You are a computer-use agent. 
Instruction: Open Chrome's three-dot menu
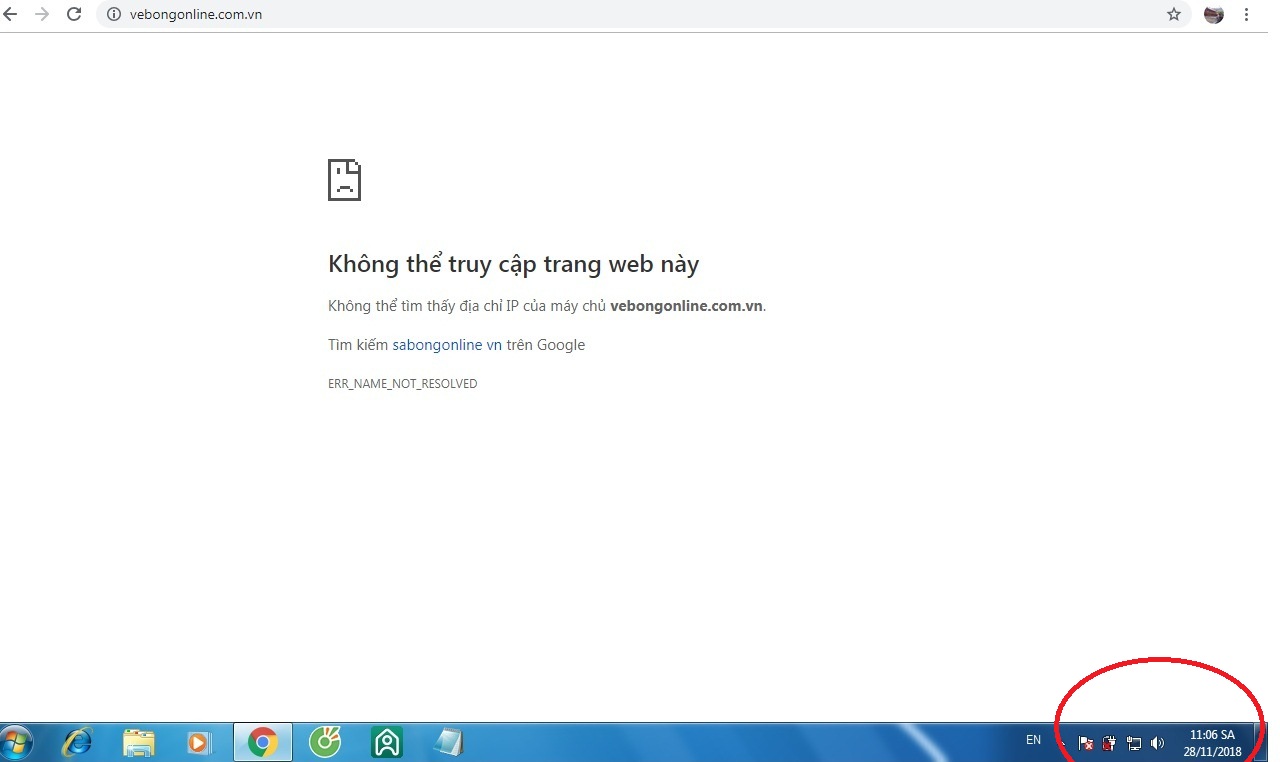1247,15
